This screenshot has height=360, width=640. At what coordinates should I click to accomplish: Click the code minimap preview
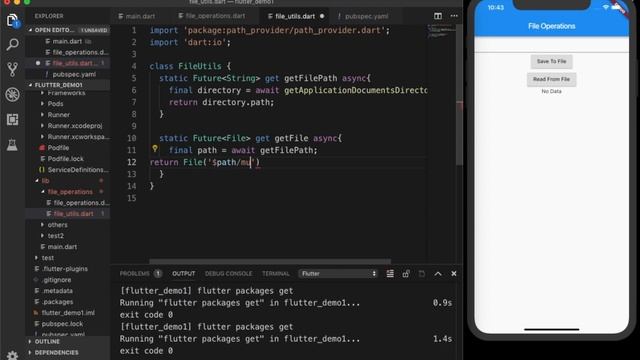[442, 32]
